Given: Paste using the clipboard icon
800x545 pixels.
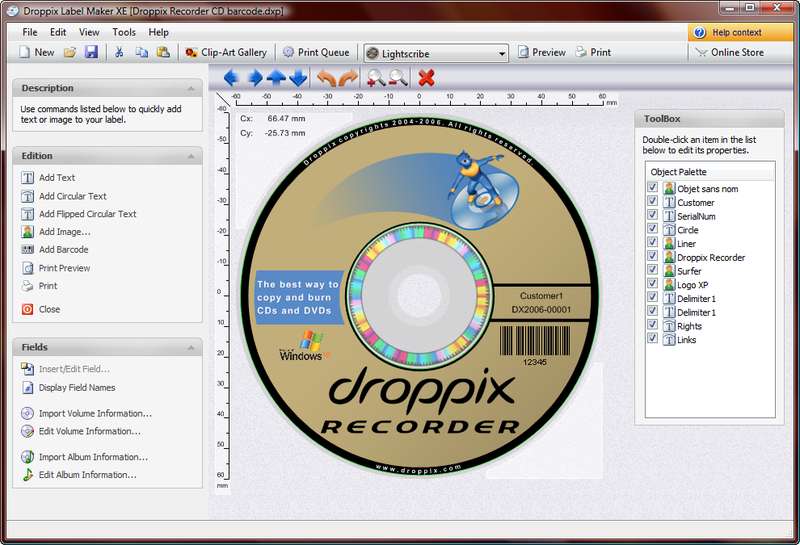Looking at the screenshot, I should tap(163, 52).
